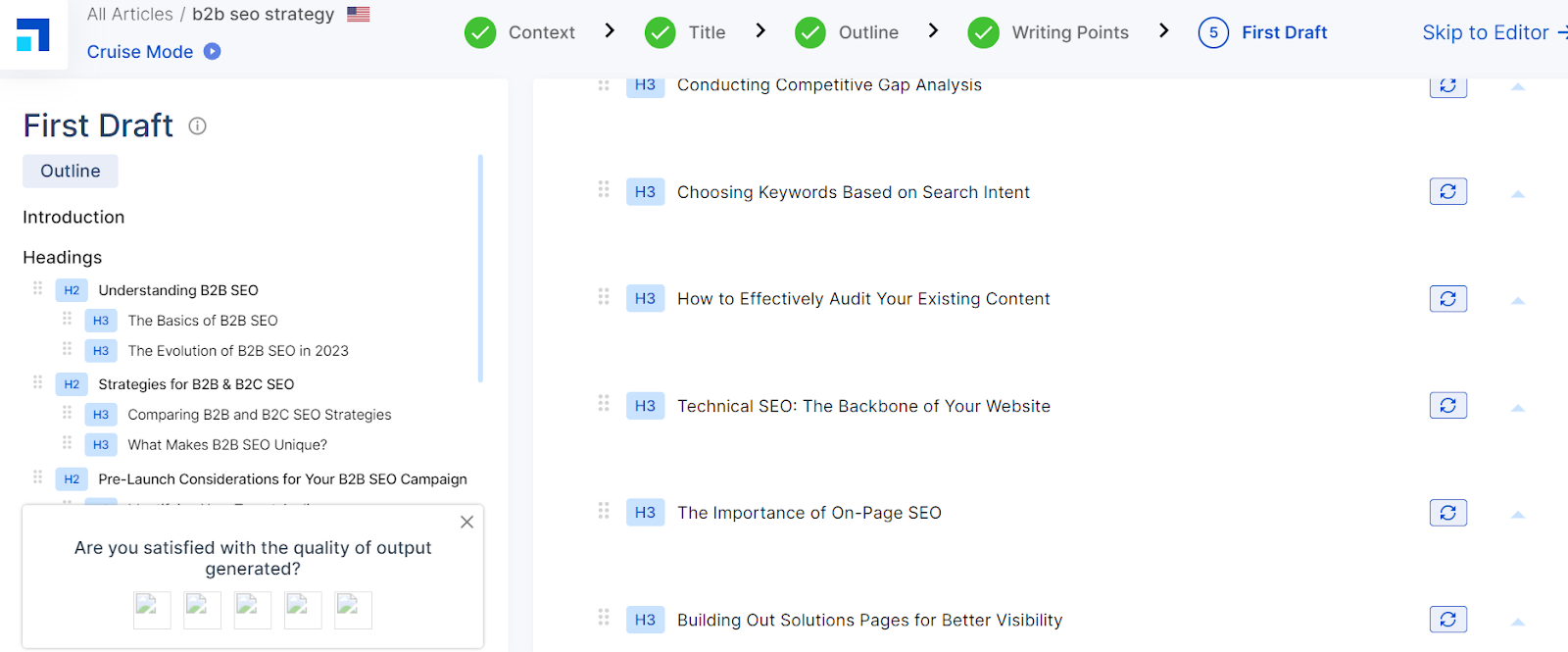Viewport: 1568px width, 652px height.
Task: Click the sidebar outline scrollbar
Action: (x=480, y=267)
